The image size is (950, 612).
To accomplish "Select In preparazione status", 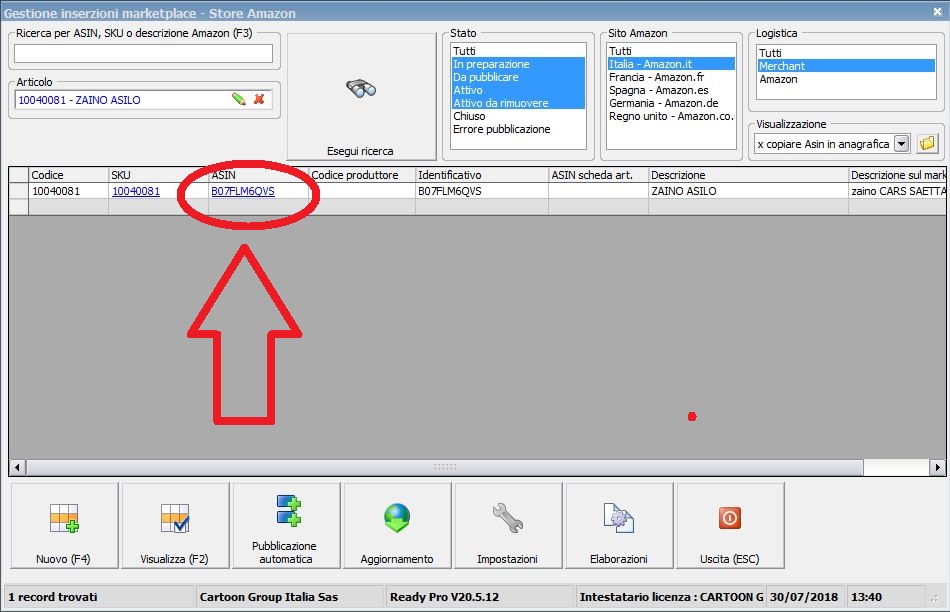I will point(518,64).
